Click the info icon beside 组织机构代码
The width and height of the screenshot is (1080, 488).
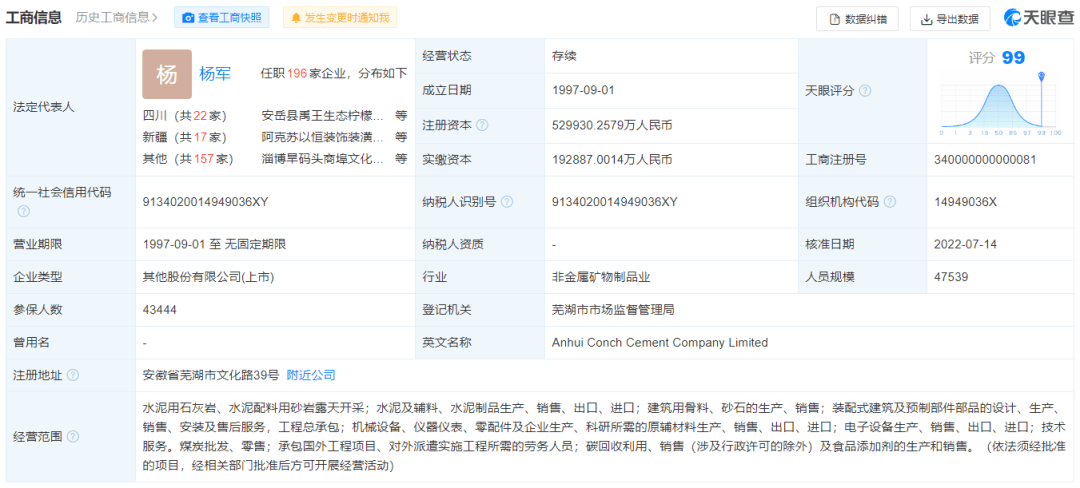890,202
